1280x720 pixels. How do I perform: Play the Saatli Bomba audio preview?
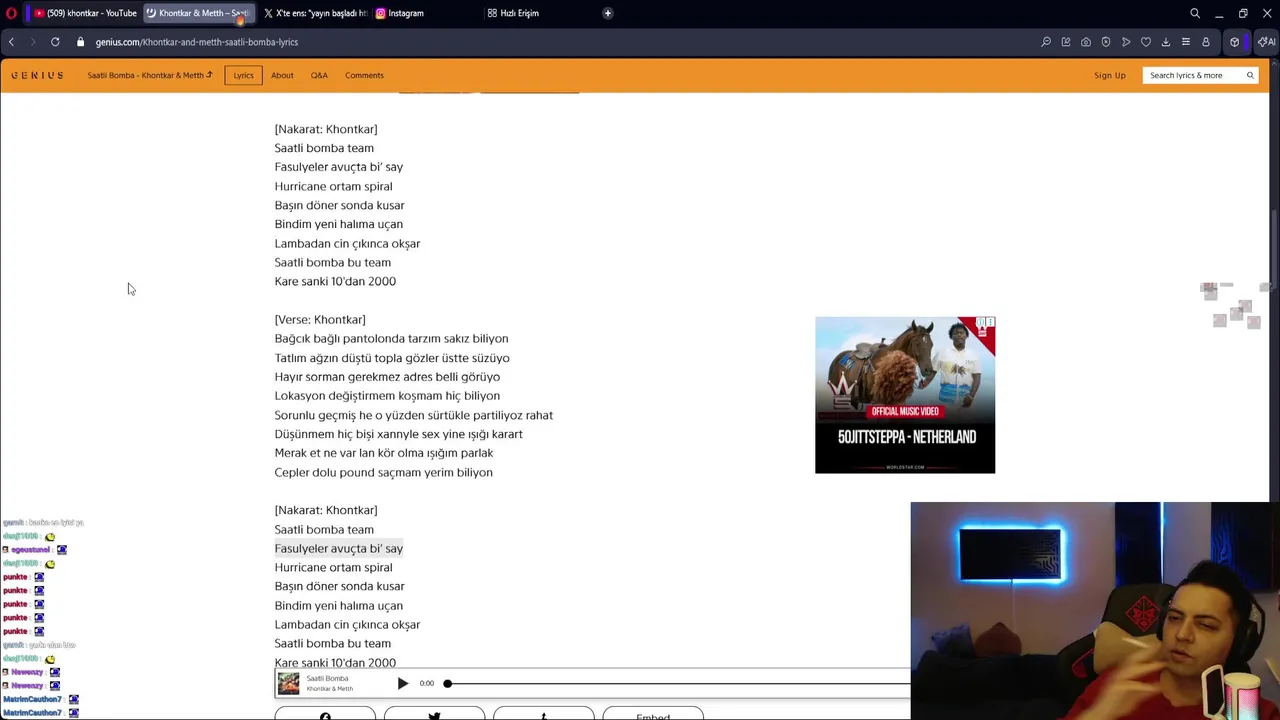coord(402,683)
